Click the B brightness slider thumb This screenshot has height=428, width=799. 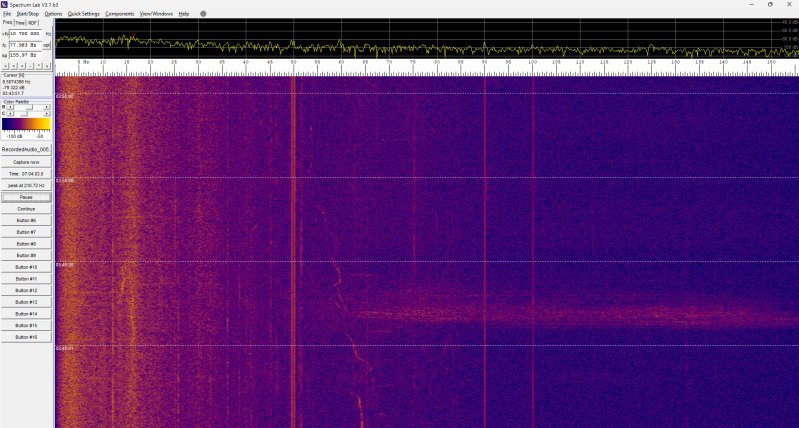click(x=29, y=107)
